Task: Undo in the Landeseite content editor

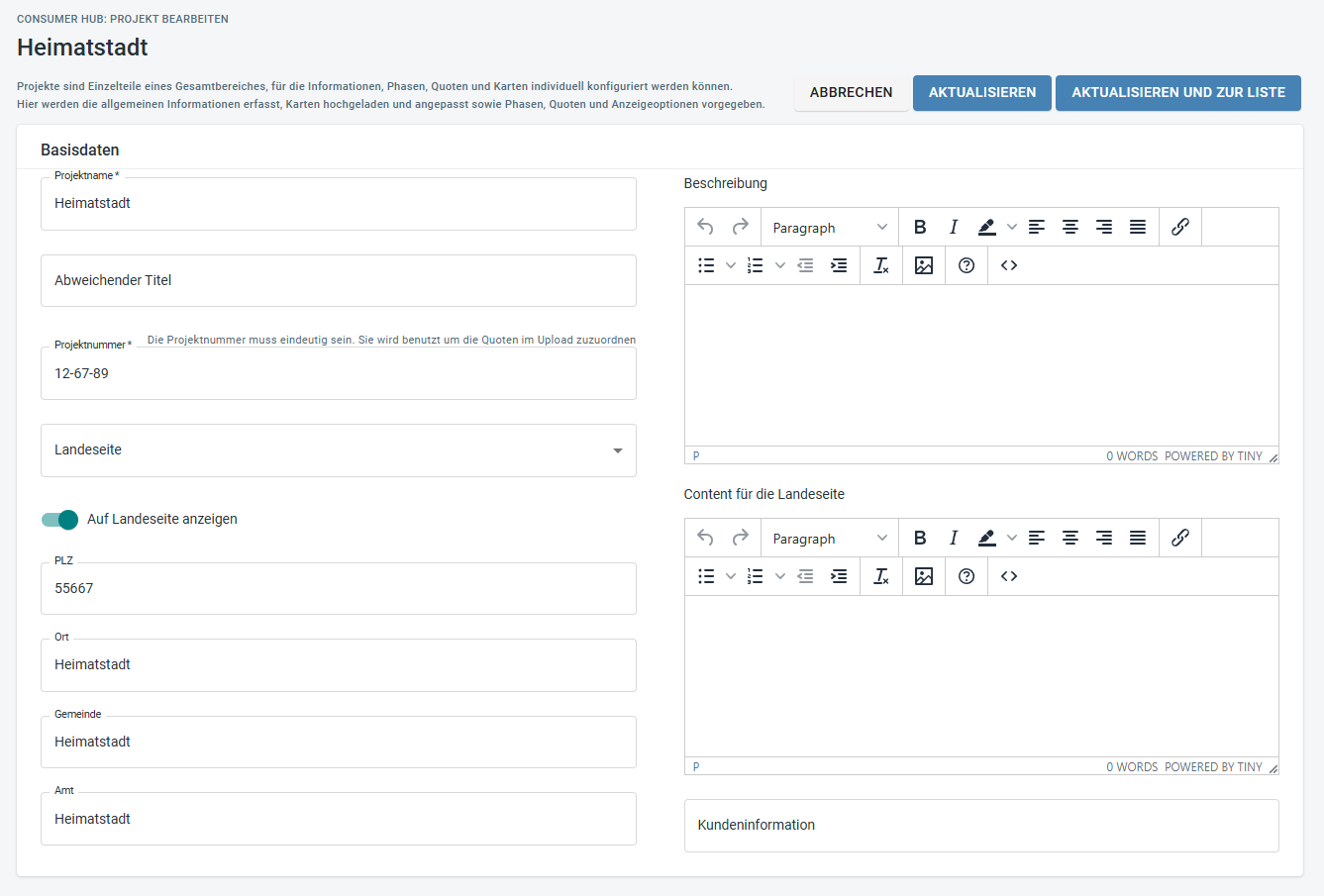Action: click(705, 538)
